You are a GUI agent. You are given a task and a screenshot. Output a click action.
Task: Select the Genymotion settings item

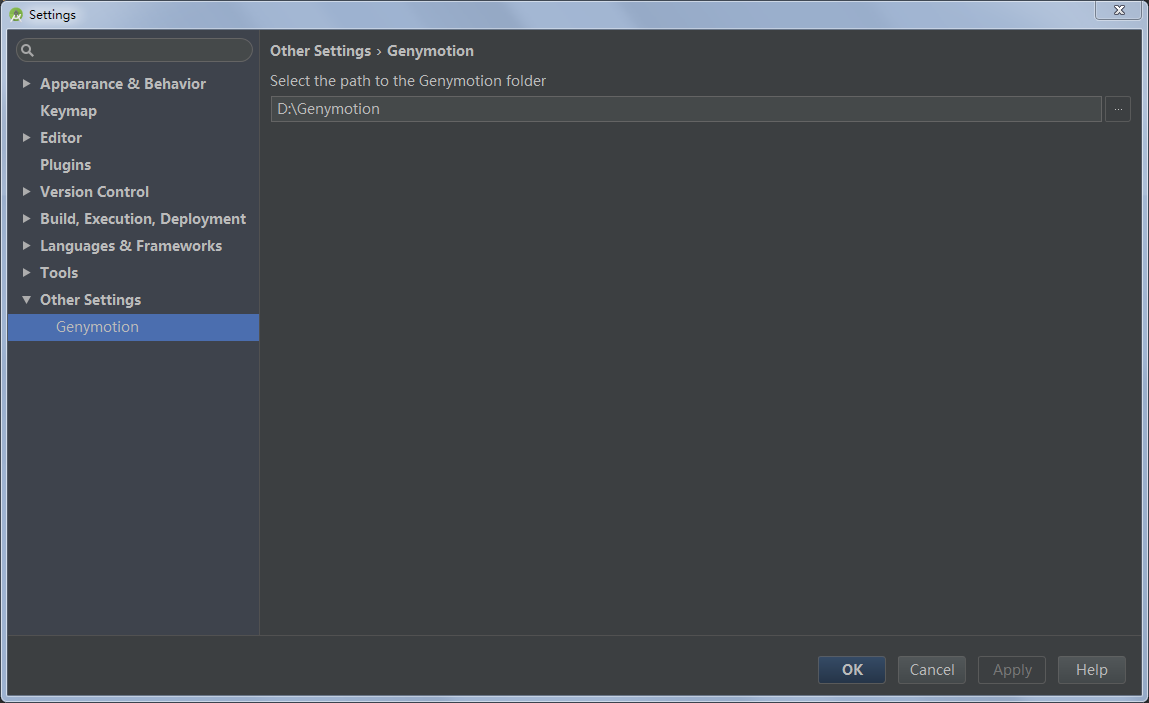coord(133,327)
